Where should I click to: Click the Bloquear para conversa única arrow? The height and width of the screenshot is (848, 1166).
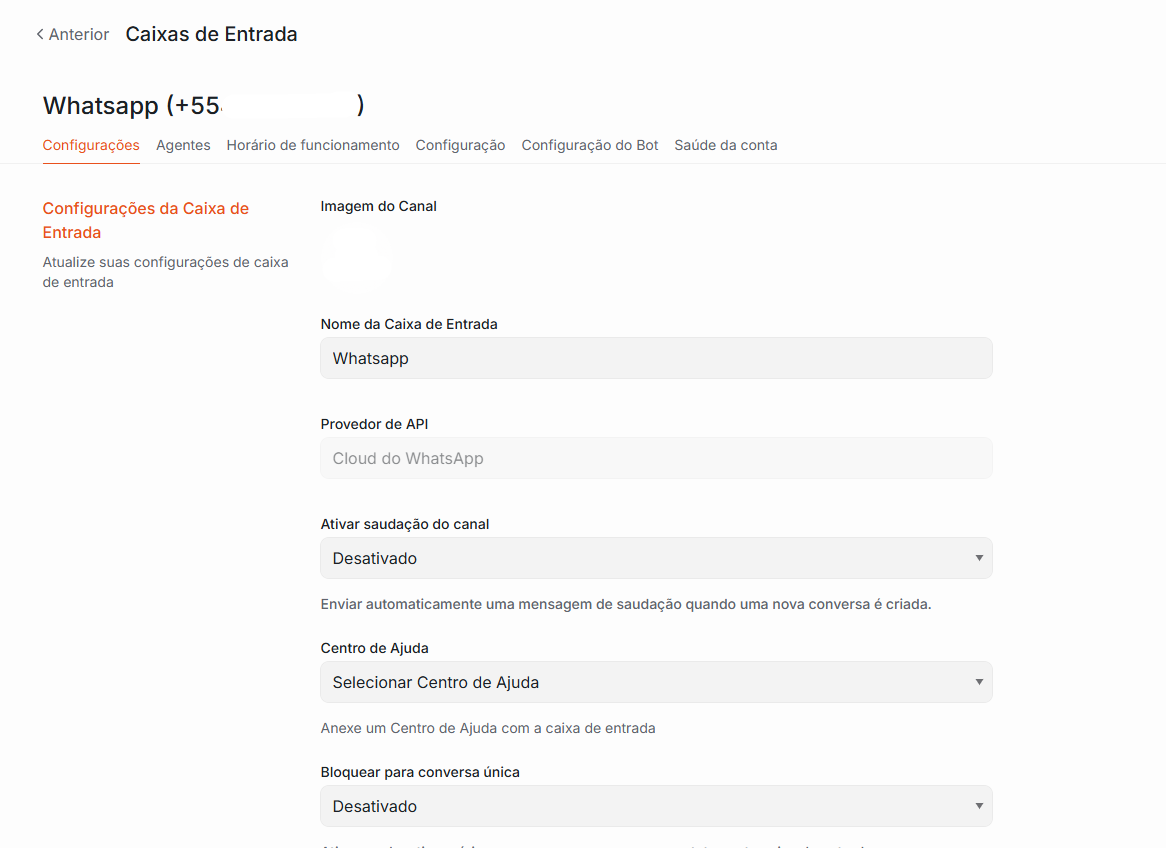pos(979,806)
